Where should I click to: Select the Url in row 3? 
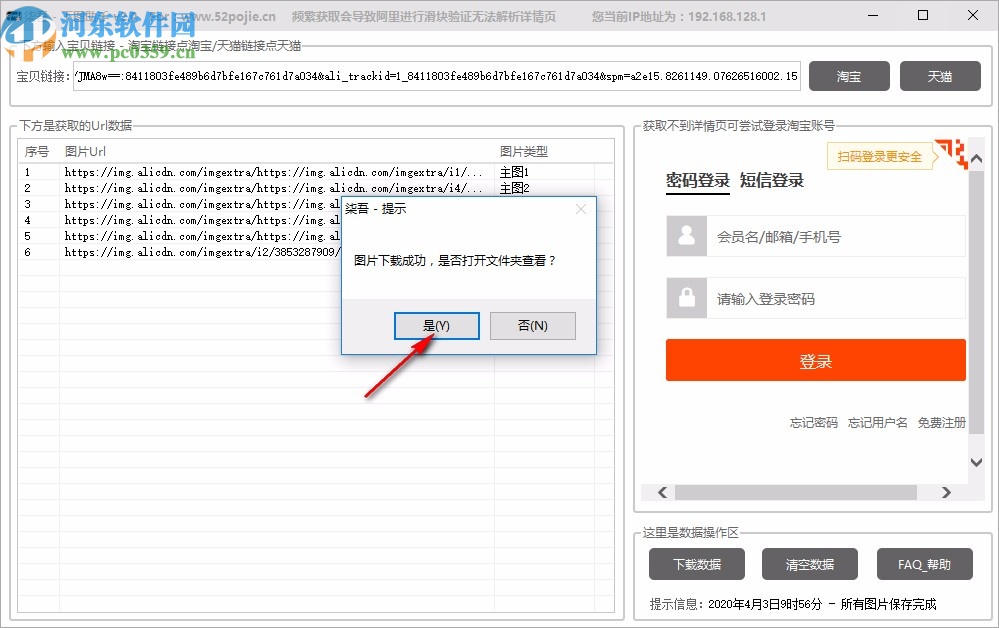tap(202, 204)
